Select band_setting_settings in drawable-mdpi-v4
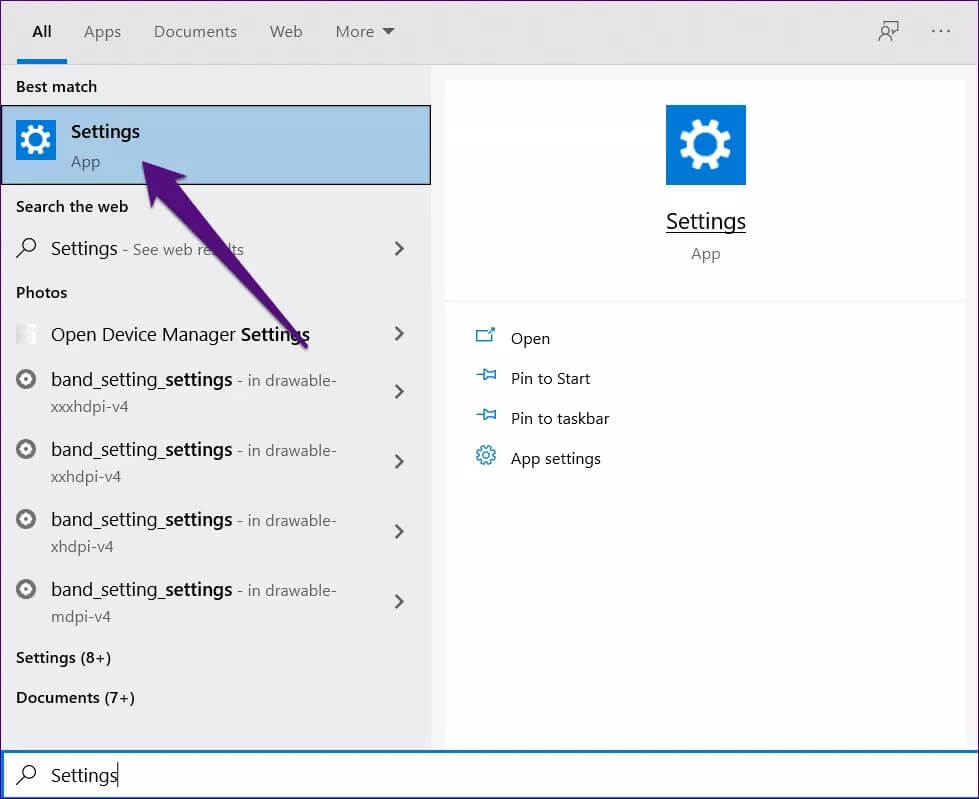This screenshot has height=799, width=979. pyautogui.click(x=216, y=602)
